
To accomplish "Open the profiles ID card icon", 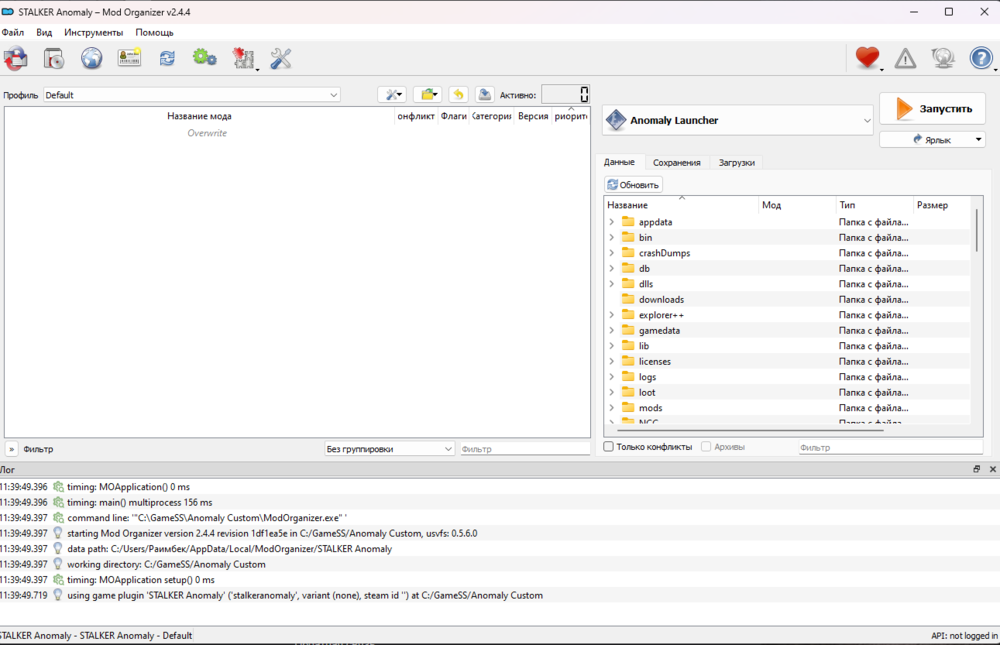I will [130, 59].
